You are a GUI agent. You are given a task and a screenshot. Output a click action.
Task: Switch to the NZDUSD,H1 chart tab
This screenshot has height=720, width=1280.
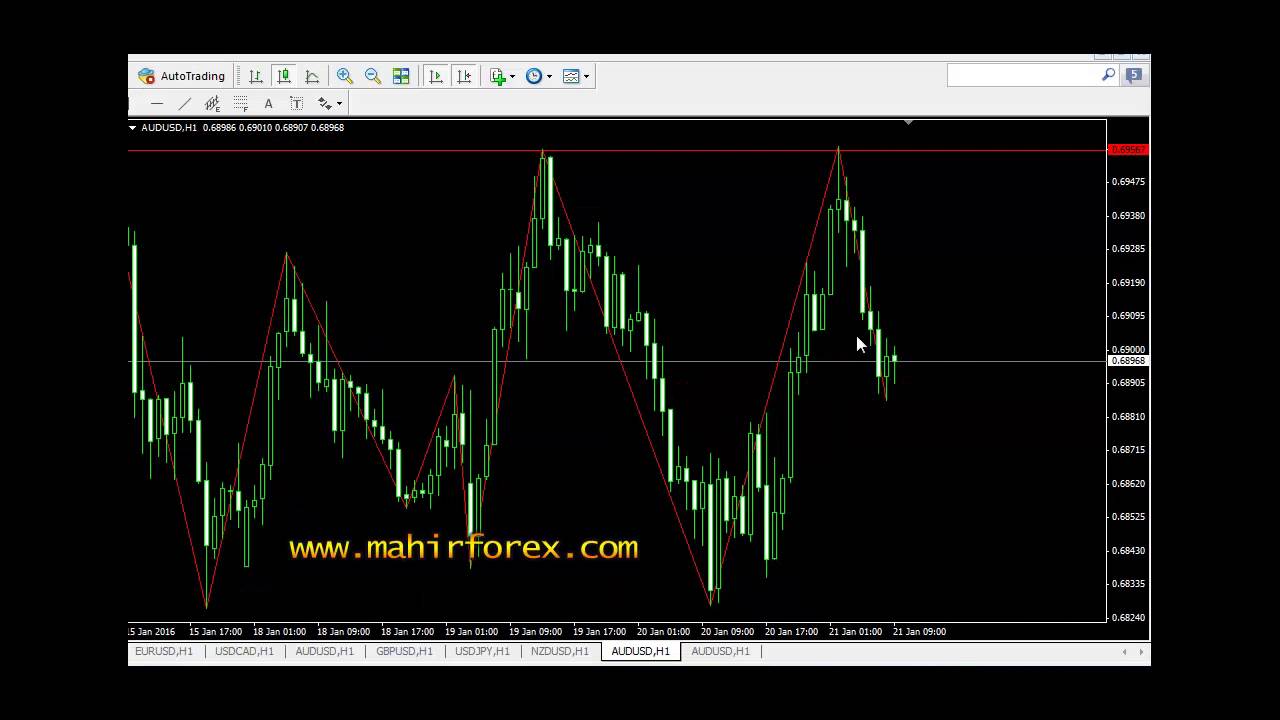tap(560, 651)
